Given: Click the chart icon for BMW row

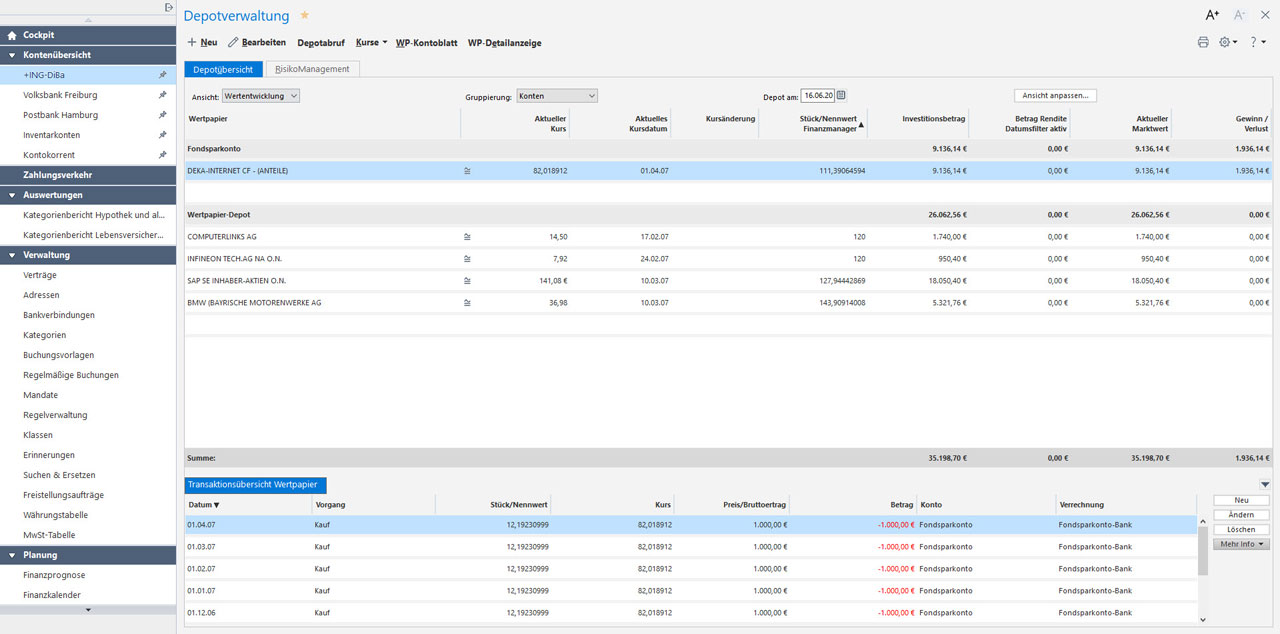Looking at the screenshot, I should [x=466, y=303].
